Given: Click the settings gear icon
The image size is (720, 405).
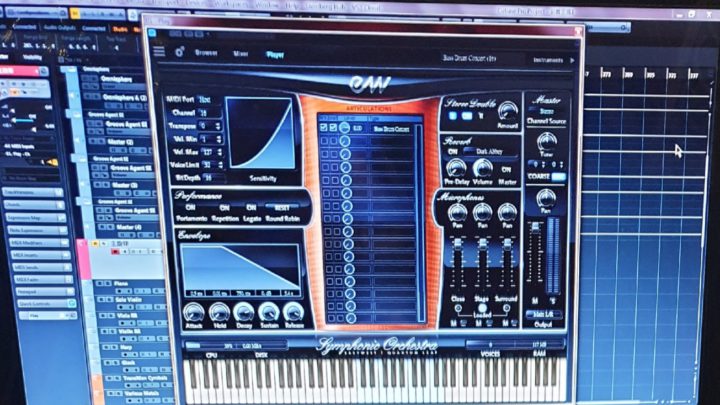Looking at the screenshot, I should [180, 52].
